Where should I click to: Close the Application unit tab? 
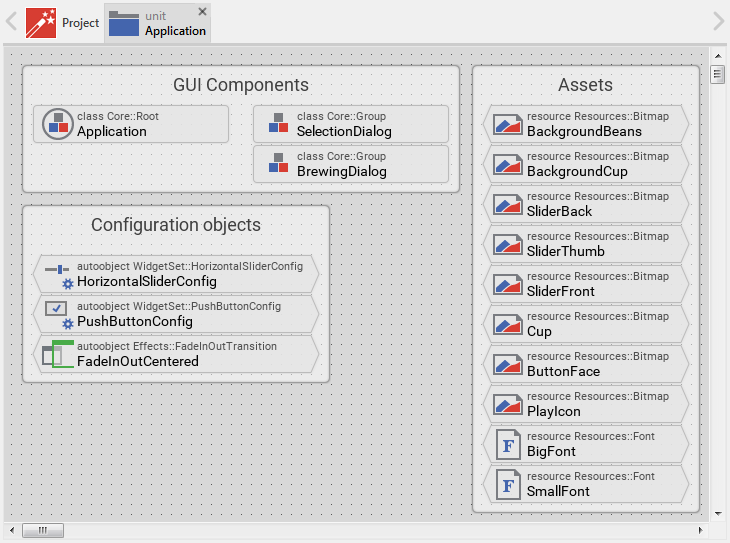[202, 11]
